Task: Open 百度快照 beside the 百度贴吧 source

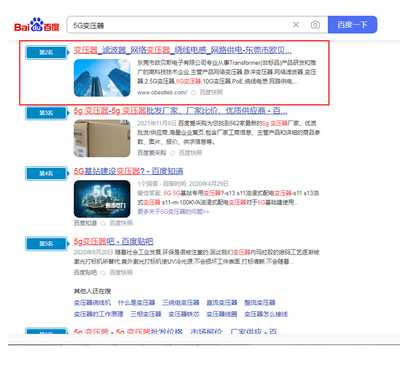Action: click(x=121, y=273)
